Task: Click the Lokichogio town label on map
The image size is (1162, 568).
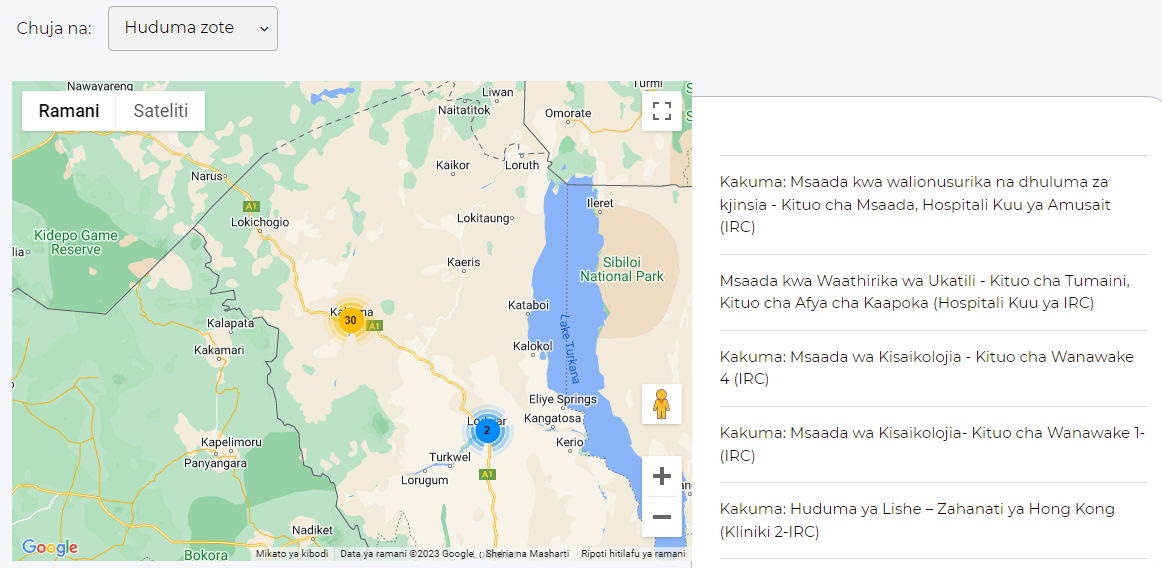Action: (260, 222)
